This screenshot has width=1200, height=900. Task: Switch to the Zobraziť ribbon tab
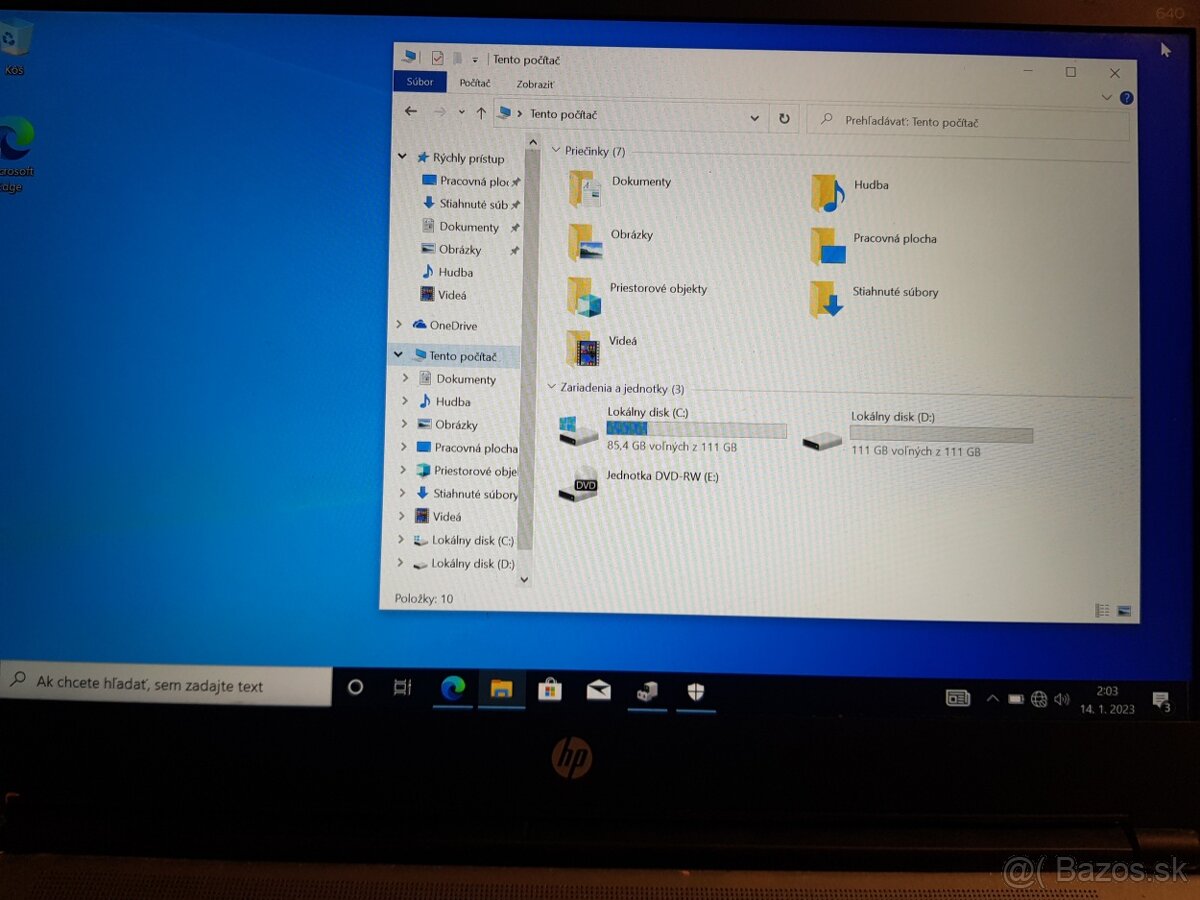tap(534, 84)
